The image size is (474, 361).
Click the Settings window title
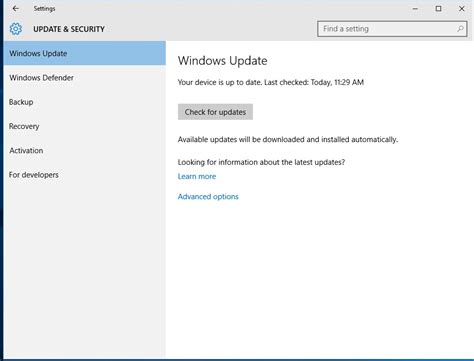coord(44,9)
